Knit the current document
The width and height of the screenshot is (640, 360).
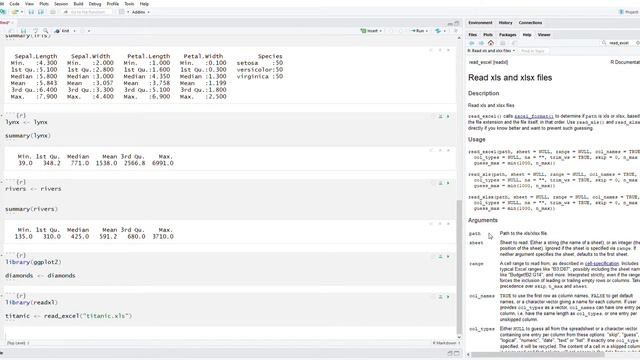click(x=63, y=31)
